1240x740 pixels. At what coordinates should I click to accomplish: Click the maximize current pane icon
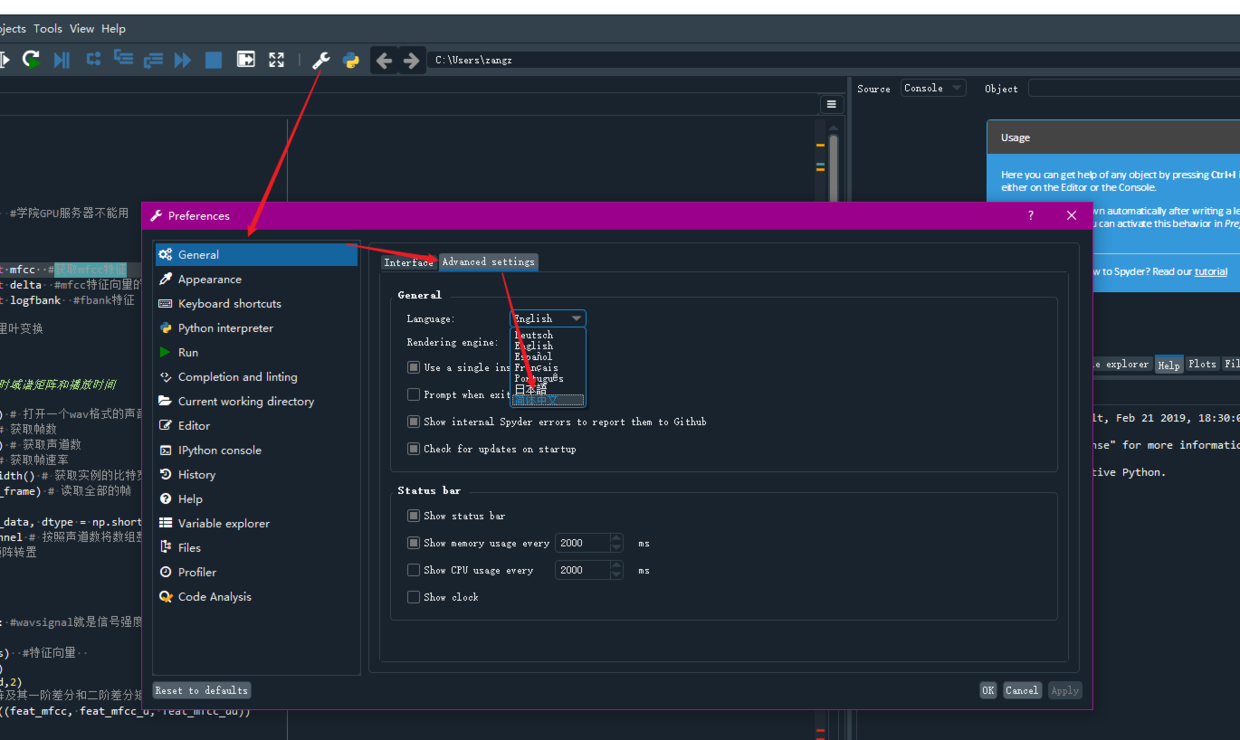(245, 60)
